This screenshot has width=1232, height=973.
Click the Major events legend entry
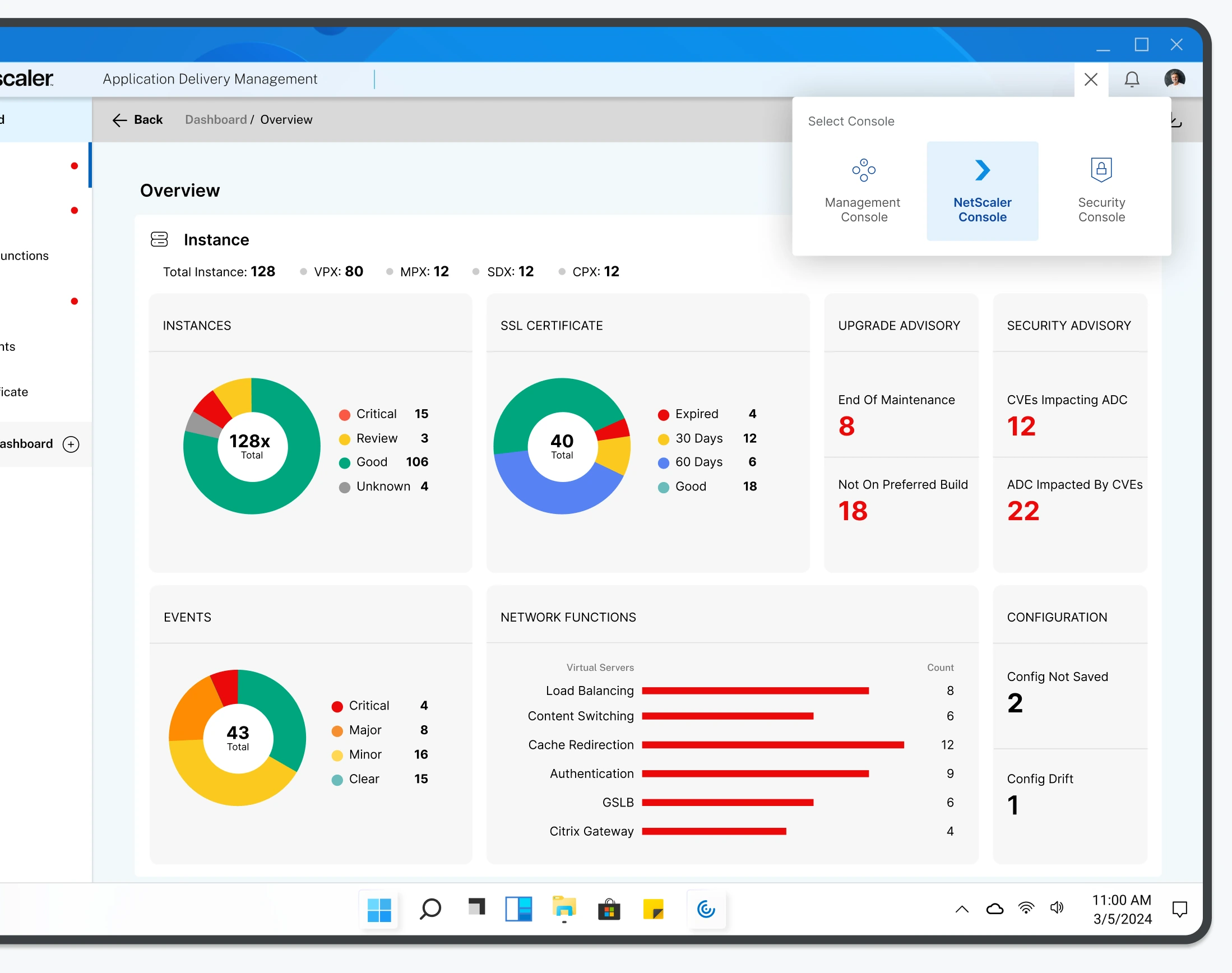[x=379, y=730]
